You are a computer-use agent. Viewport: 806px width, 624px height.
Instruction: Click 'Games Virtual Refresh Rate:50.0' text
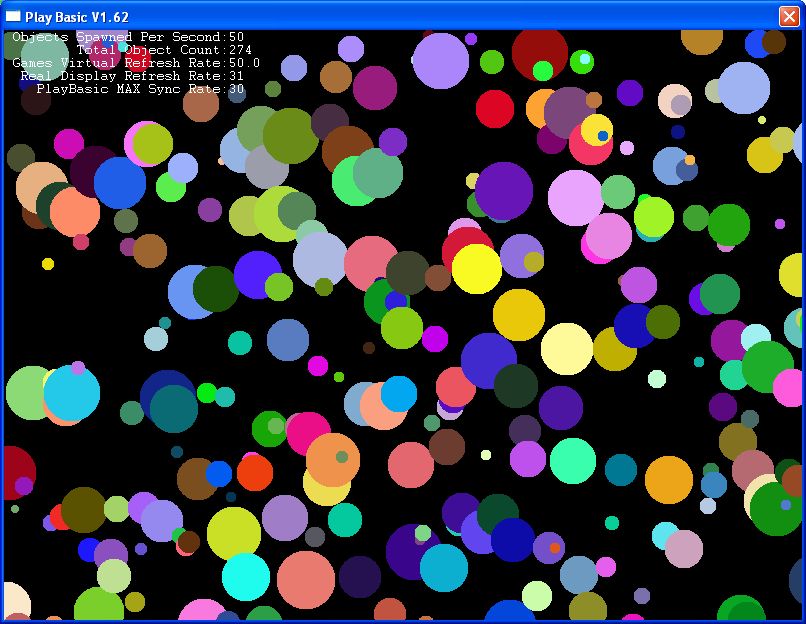pyautogui.click(x=136, y=63)
